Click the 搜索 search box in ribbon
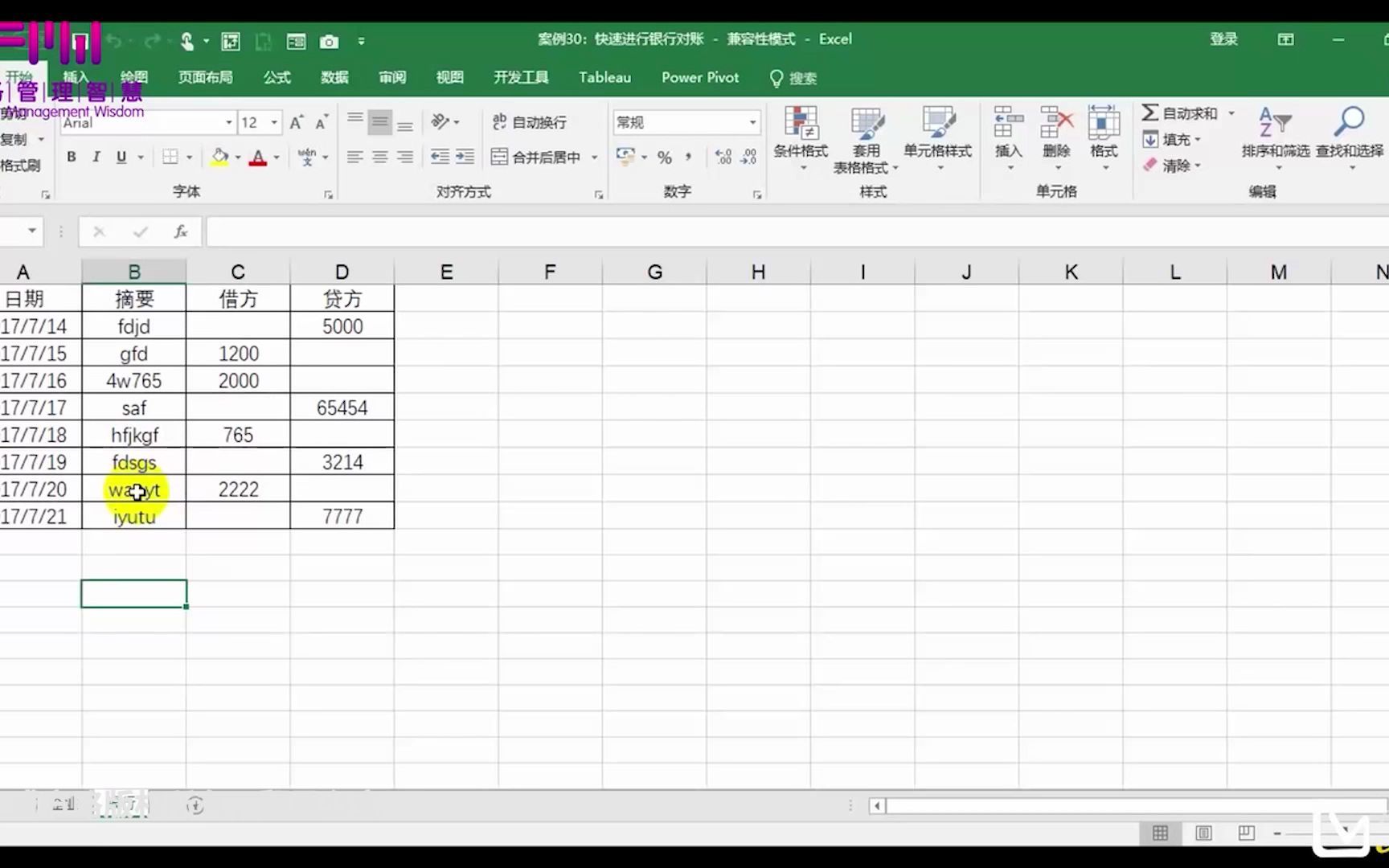 [793, 78]
